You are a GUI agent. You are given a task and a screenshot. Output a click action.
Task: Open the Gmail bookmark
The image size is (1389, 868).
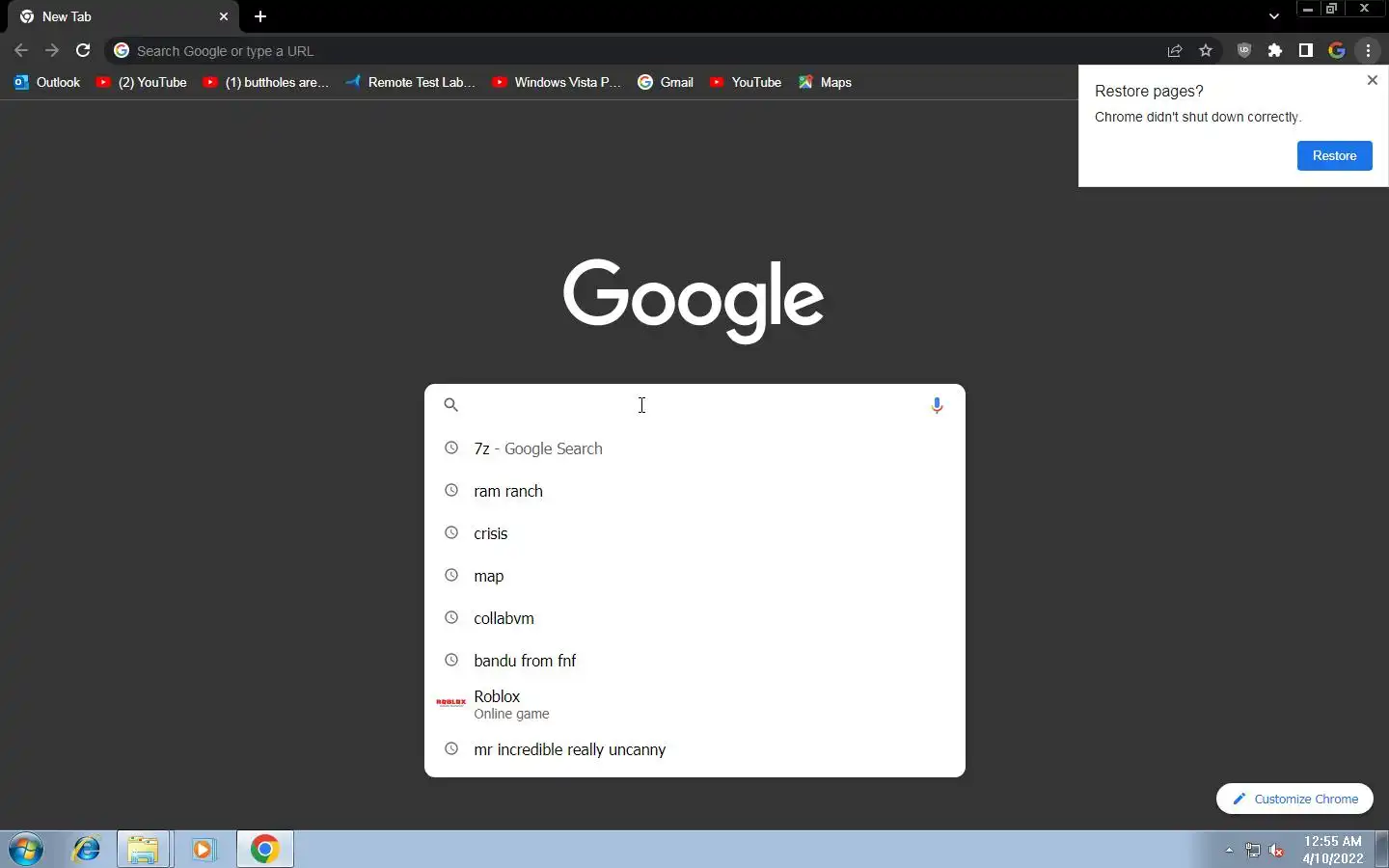pos(666,82)
